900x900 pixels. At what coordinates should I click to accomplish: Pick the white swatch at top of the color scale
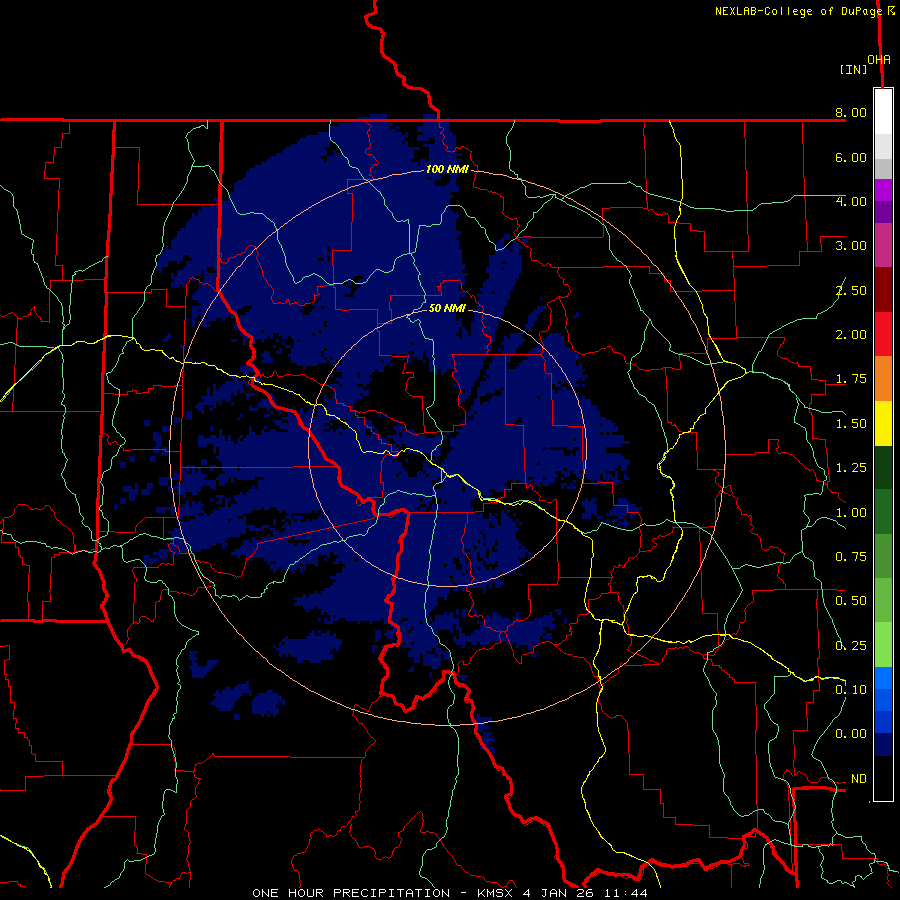(x=883, y=111)
